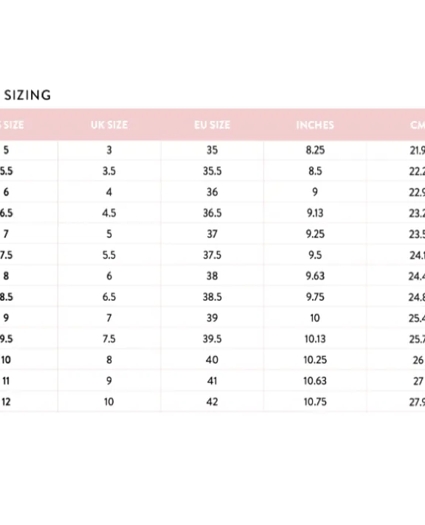Select the UK size 3.5 cell
Screen dimensions: 425x525
coord(109,171)
